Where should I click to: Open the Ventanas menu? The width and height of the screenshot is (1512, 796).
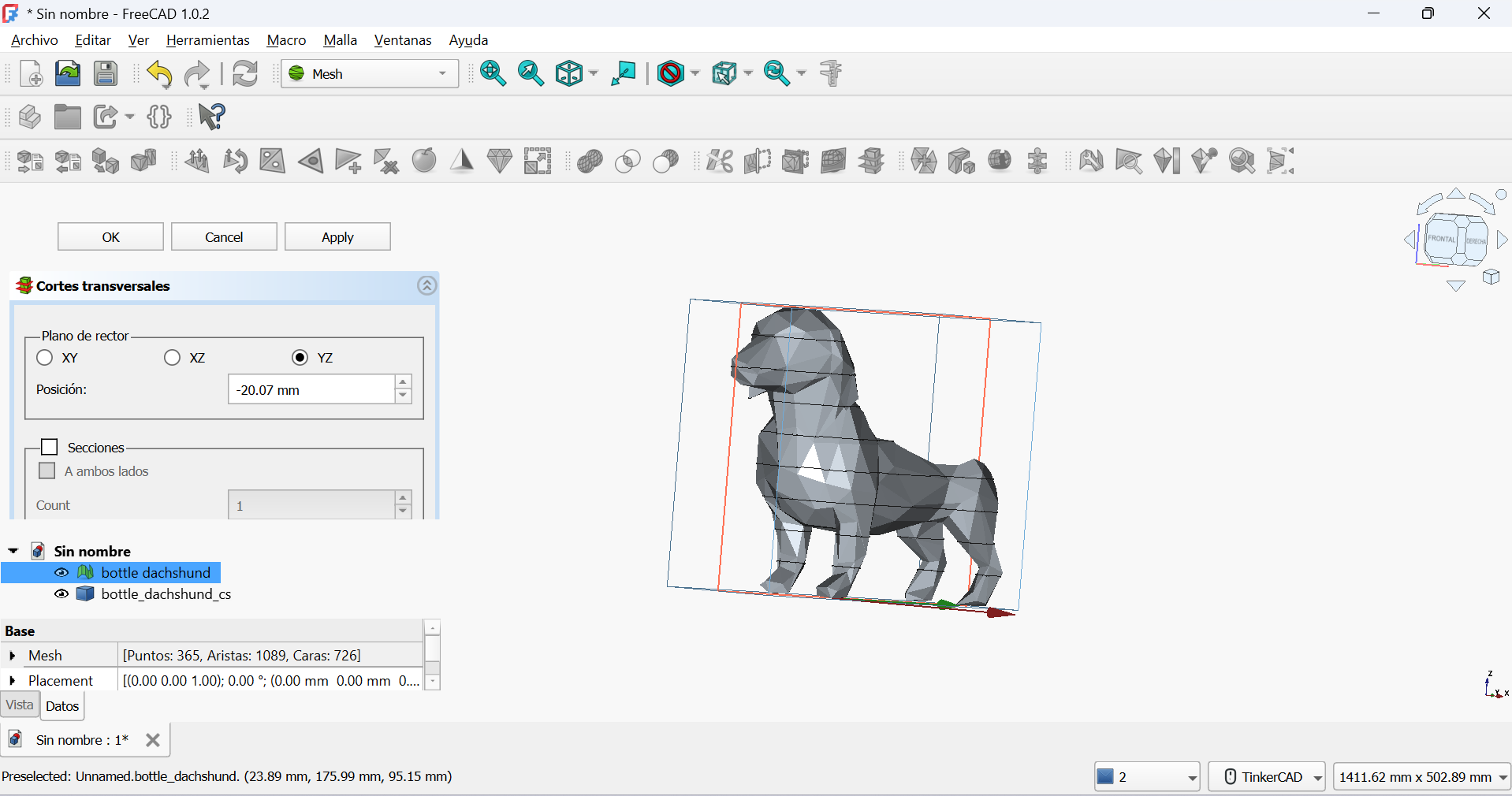tap(403, 40)
